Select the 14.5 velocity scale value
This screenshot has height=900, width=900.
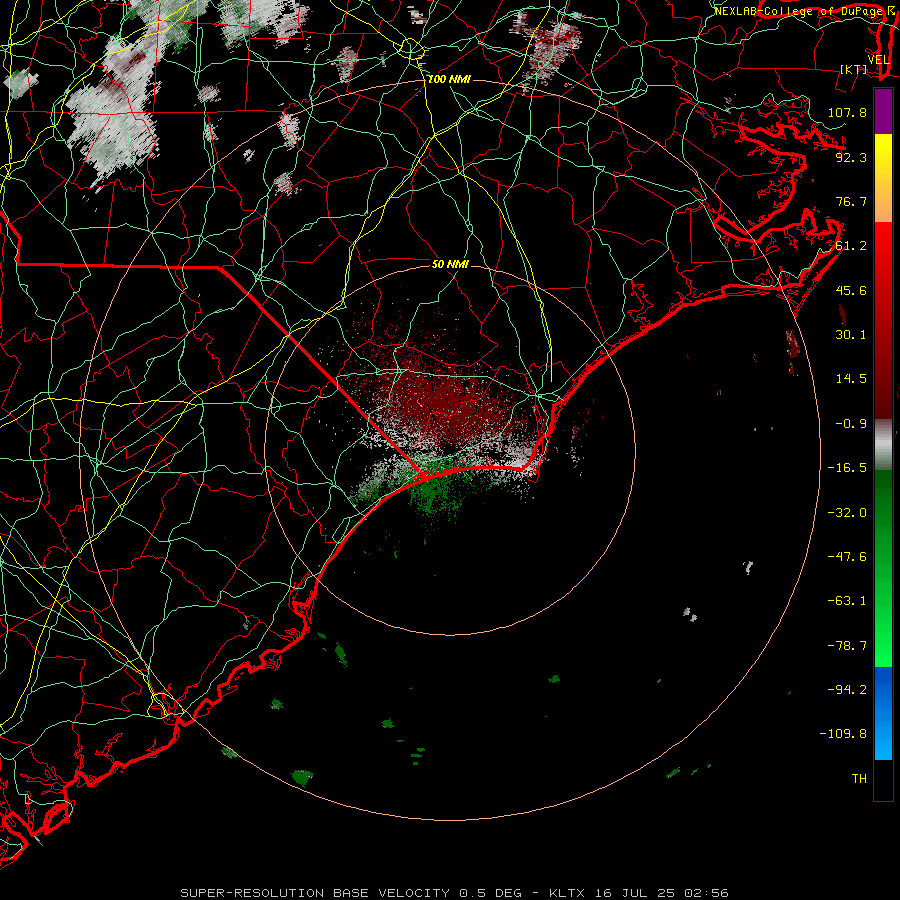pos(851,379)
